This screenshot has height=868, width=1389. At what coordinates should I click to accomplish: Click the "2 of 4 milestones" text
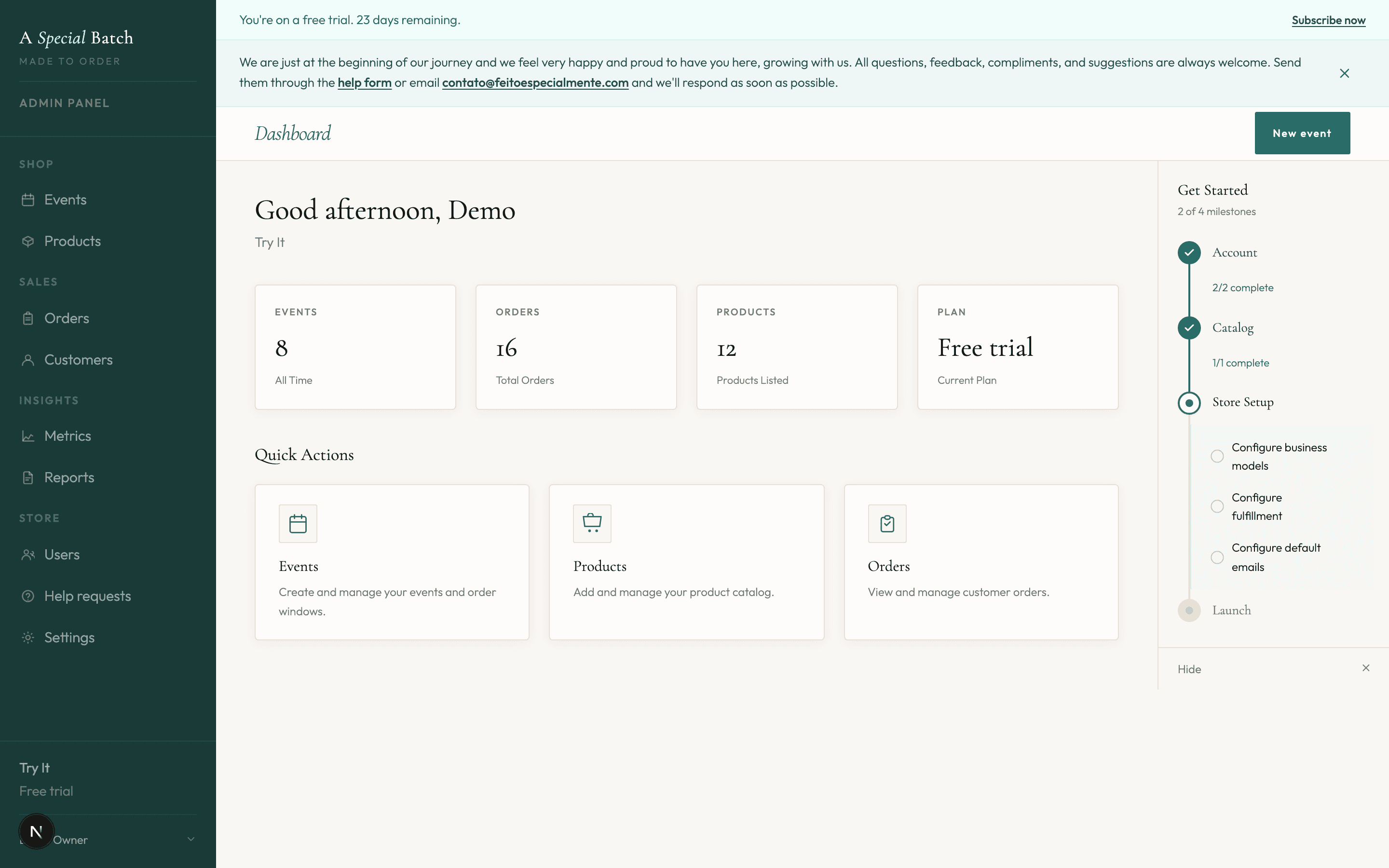pyautogui.click(x=1216, y=211)
